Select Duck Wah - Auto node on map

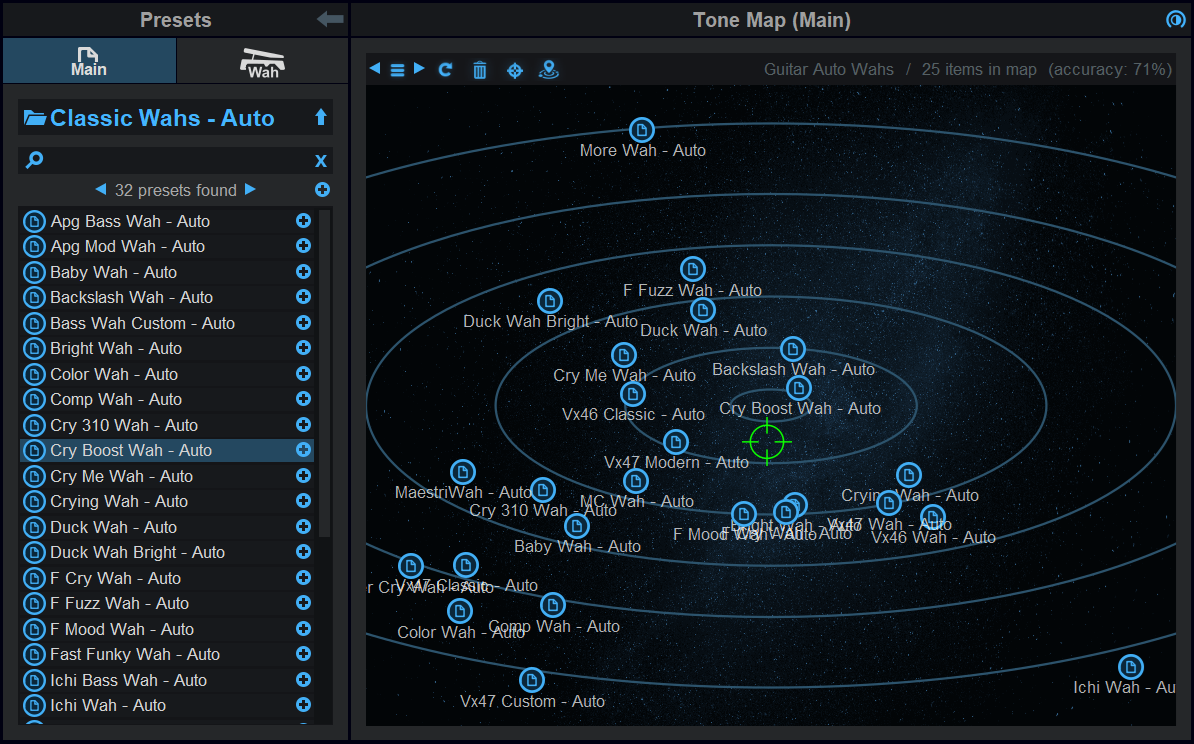(702, 310)
